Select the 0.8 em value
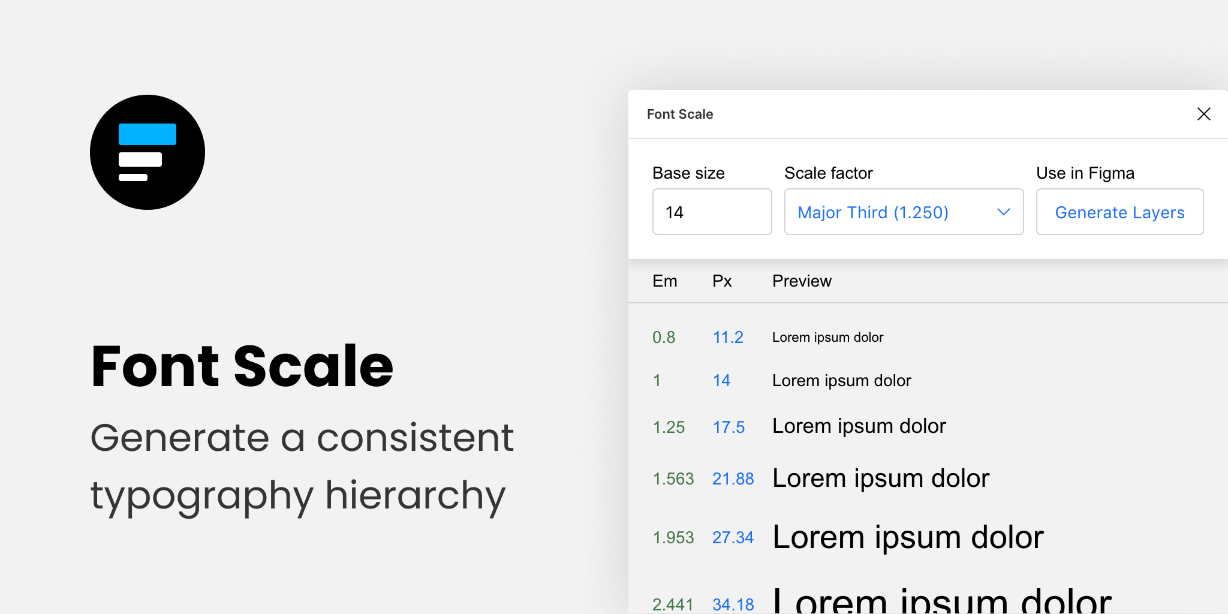The image size is (1228, 614). pos(664,337)
